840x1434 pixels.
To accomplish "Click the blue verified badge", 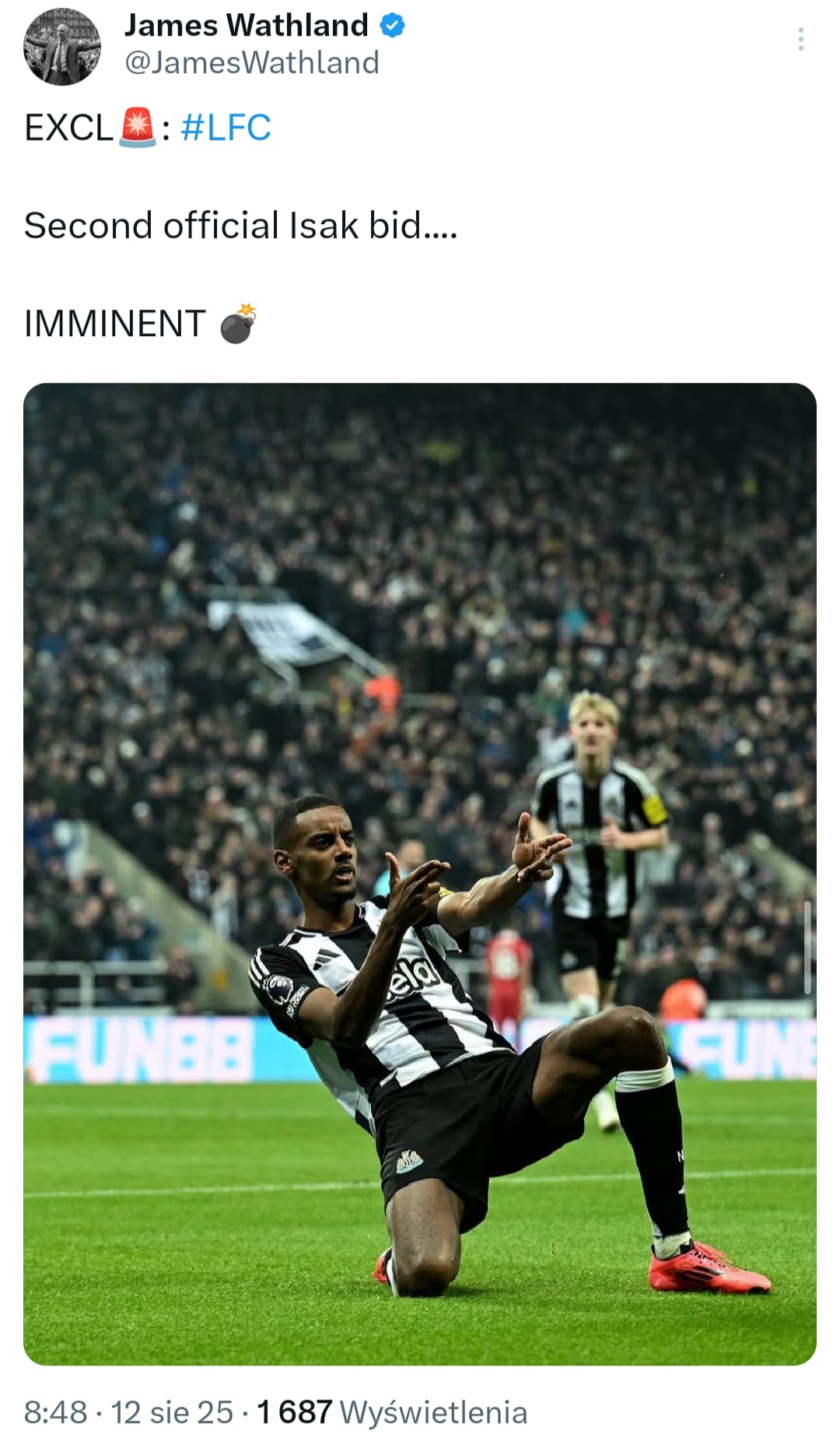I will [x=392, y=26].
